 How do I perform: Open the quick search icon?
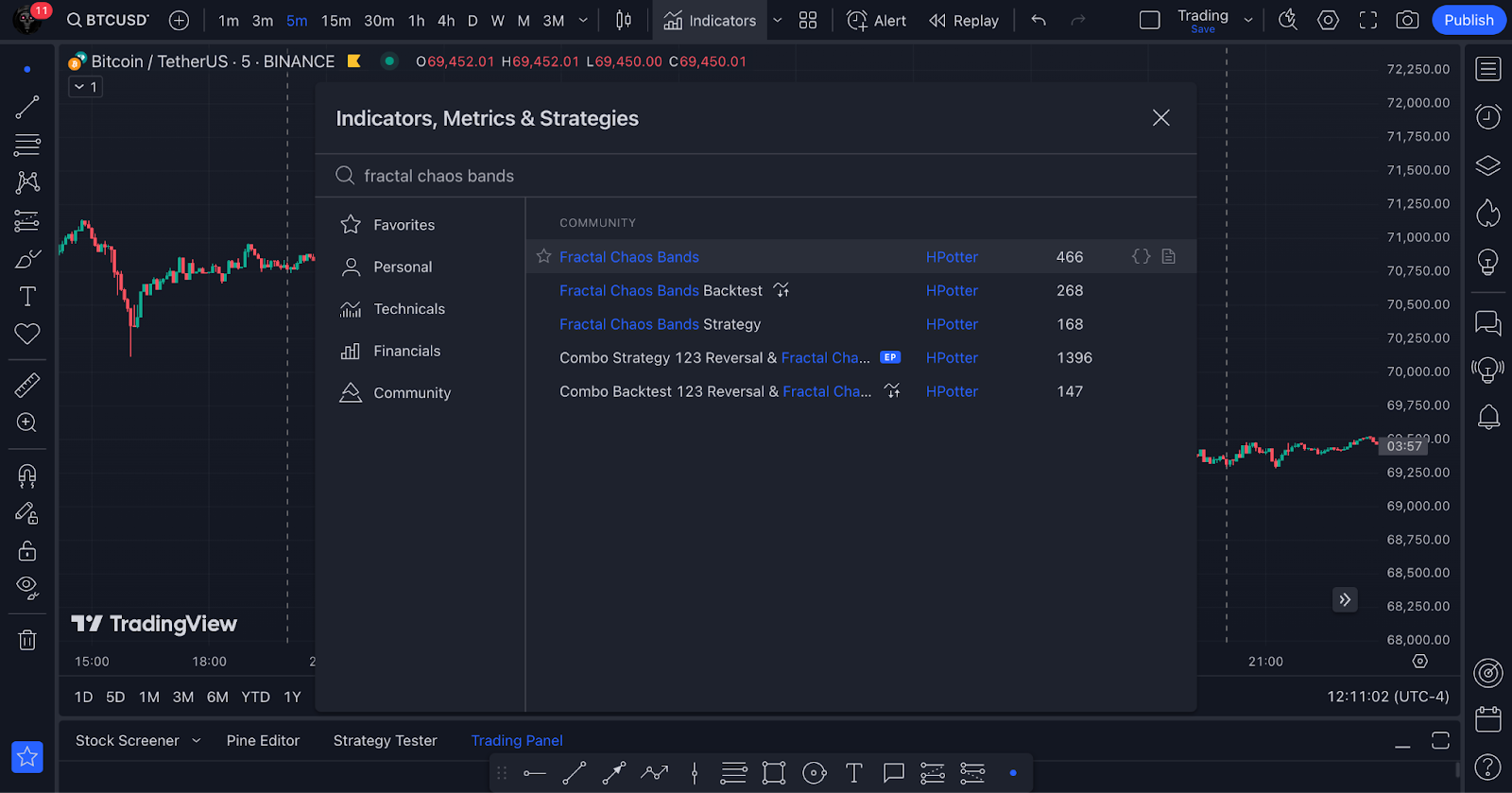(x=1288, y=20)
